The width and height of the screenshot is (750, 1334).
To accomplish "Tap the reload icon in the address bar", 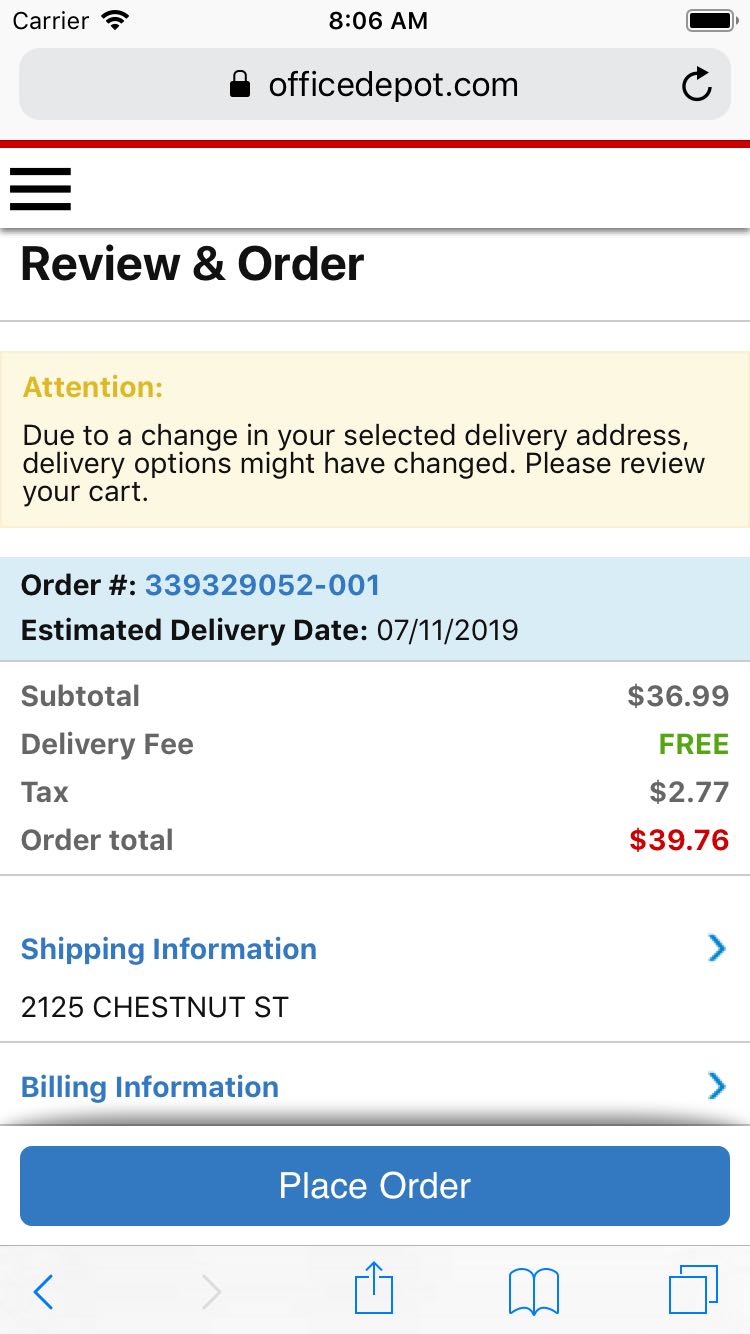I will pos(697,84).
